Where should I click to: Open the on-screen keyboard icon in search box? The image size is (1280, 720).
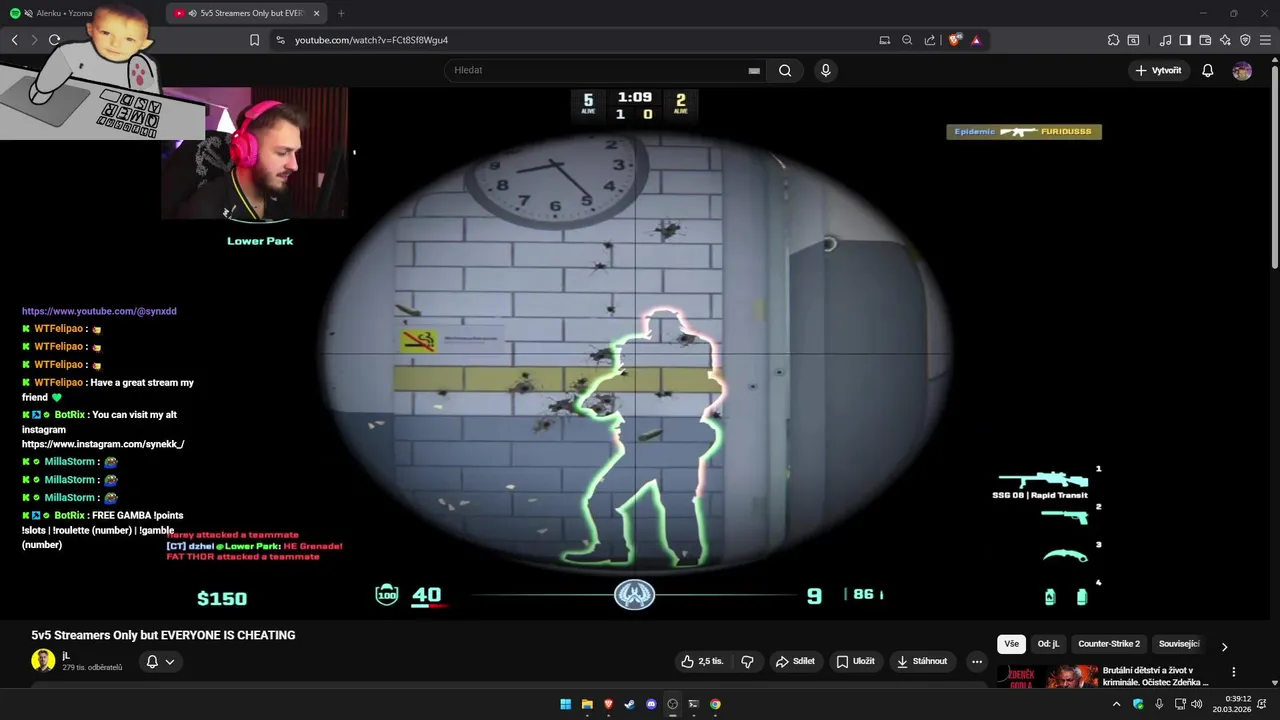(x=754, y=70)
